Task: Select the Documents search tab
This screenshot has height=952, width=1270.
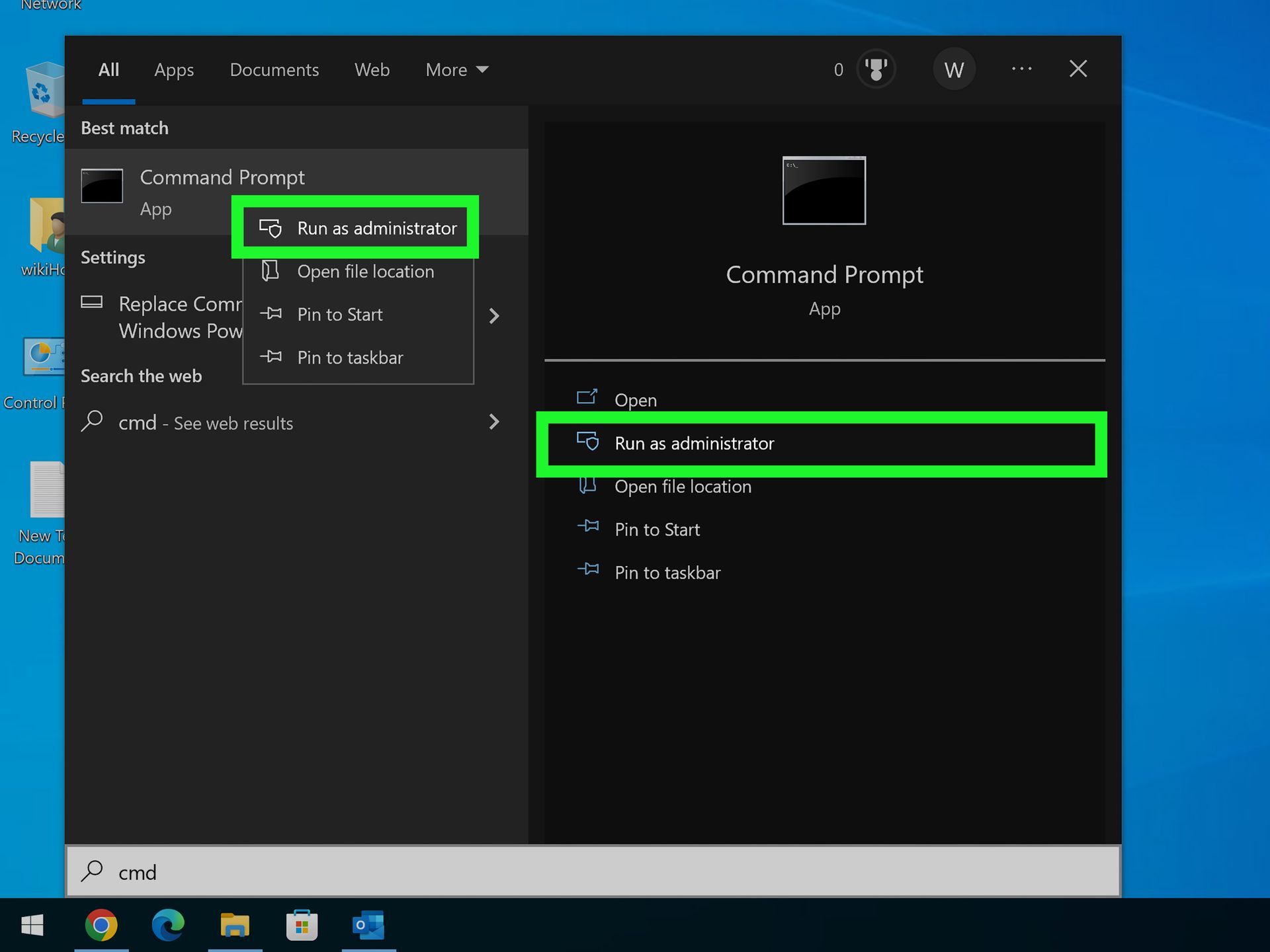Action: click(x=274, y=69)
